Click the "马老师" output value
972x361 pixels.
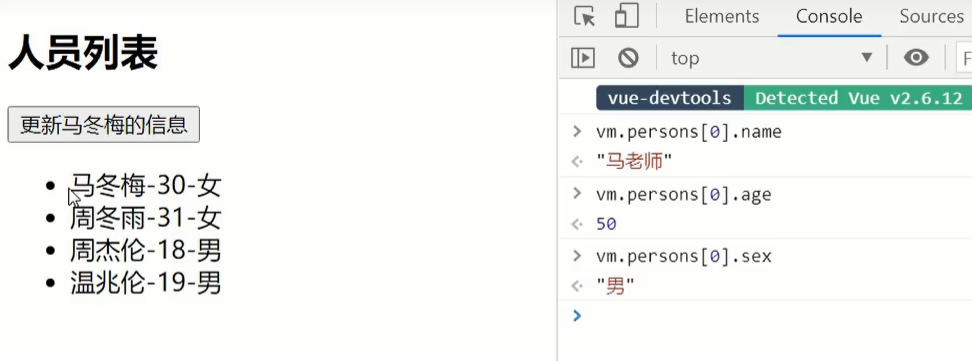(x=634, y=162)
